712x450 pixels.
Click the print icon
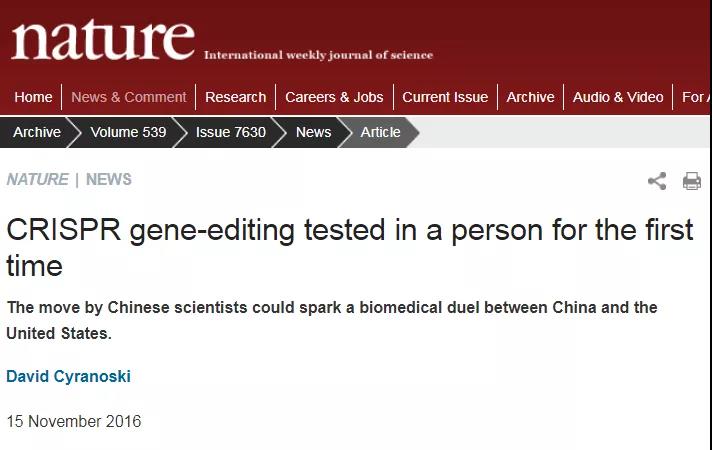pyautogui.click(x=692, y=181)
